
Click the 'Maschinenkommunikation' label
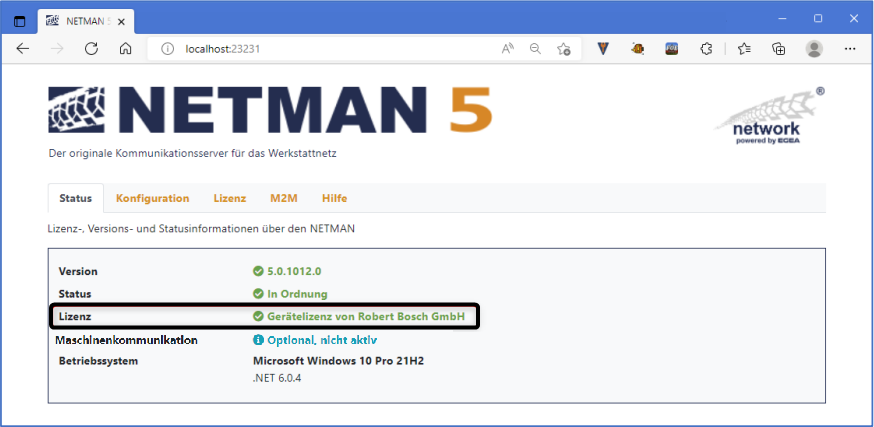tap(127, 340)
